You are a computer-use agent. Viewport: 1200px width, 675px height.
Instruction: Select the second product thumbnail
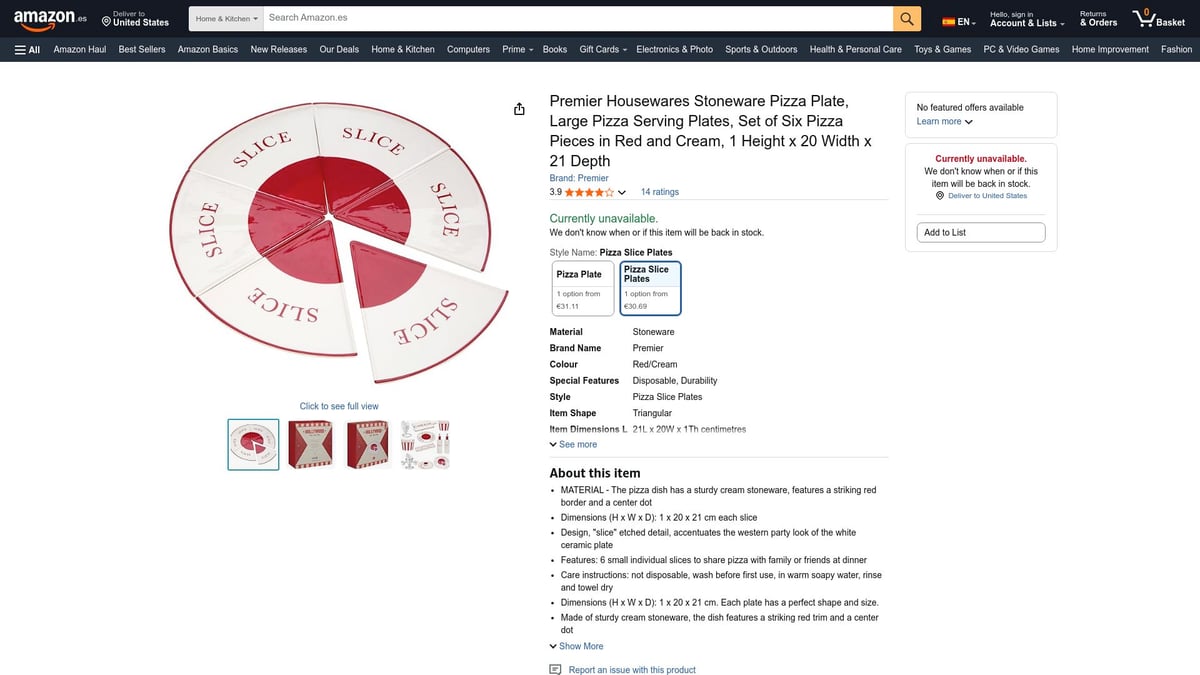[310, 443]
